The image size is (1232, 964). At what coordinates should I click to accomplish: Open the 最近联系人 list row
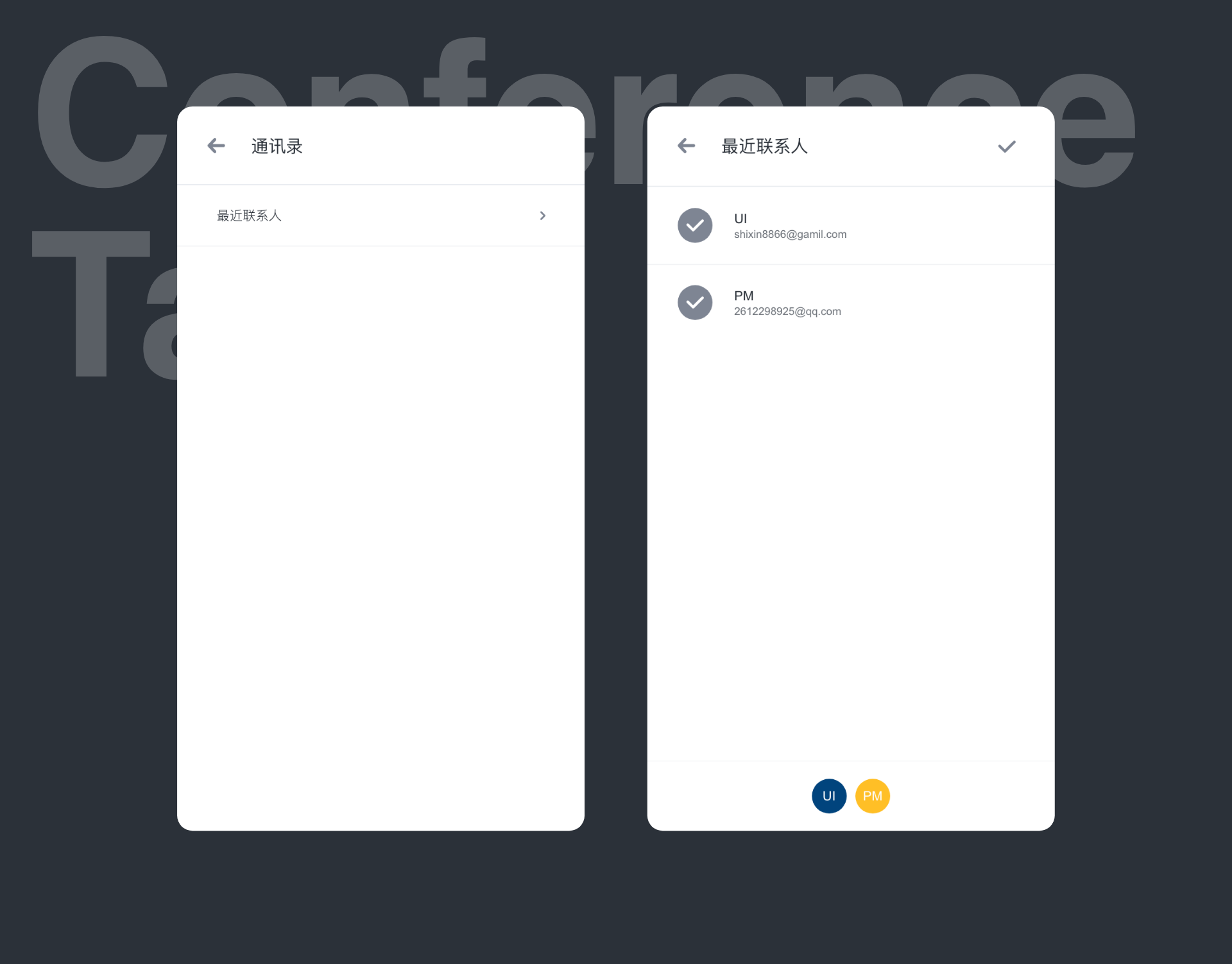click(x=381, y=216)
